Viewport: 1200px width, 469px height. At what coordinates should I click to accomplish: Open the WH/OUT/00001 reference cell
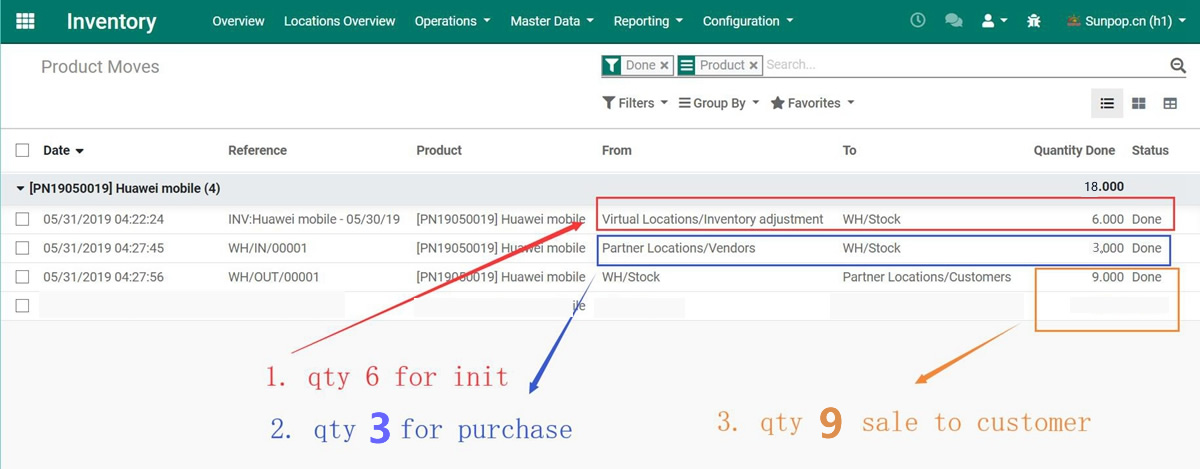click(x=273, y=277)
